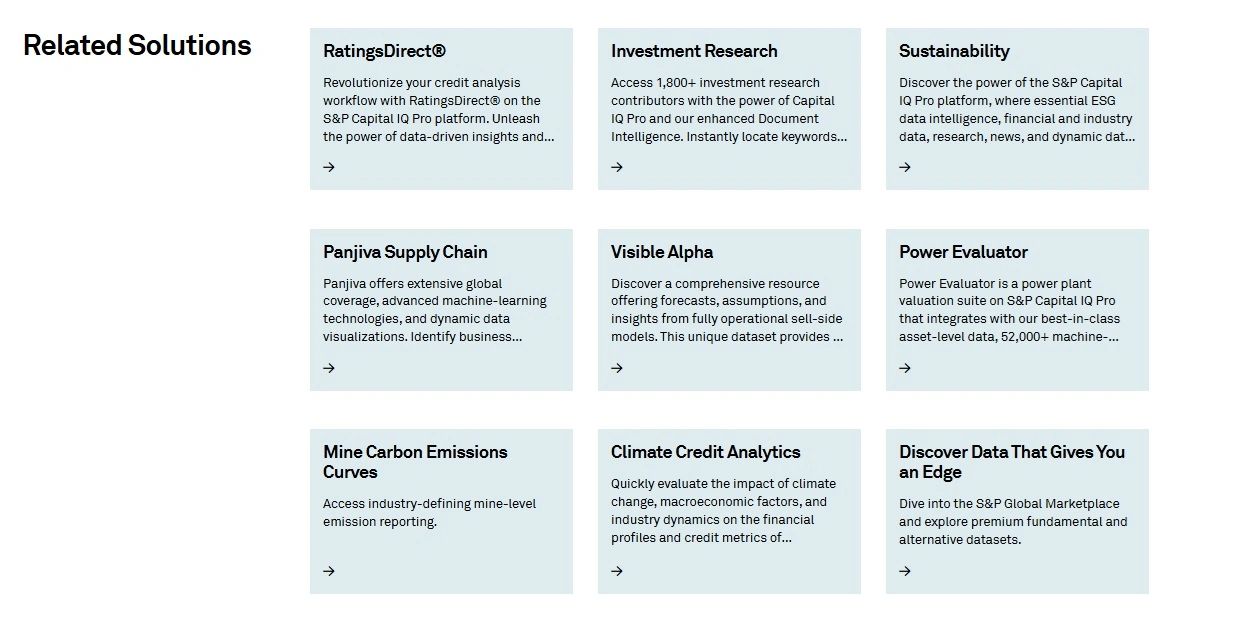Open the RatingsDirect® title link

point(385,51)
